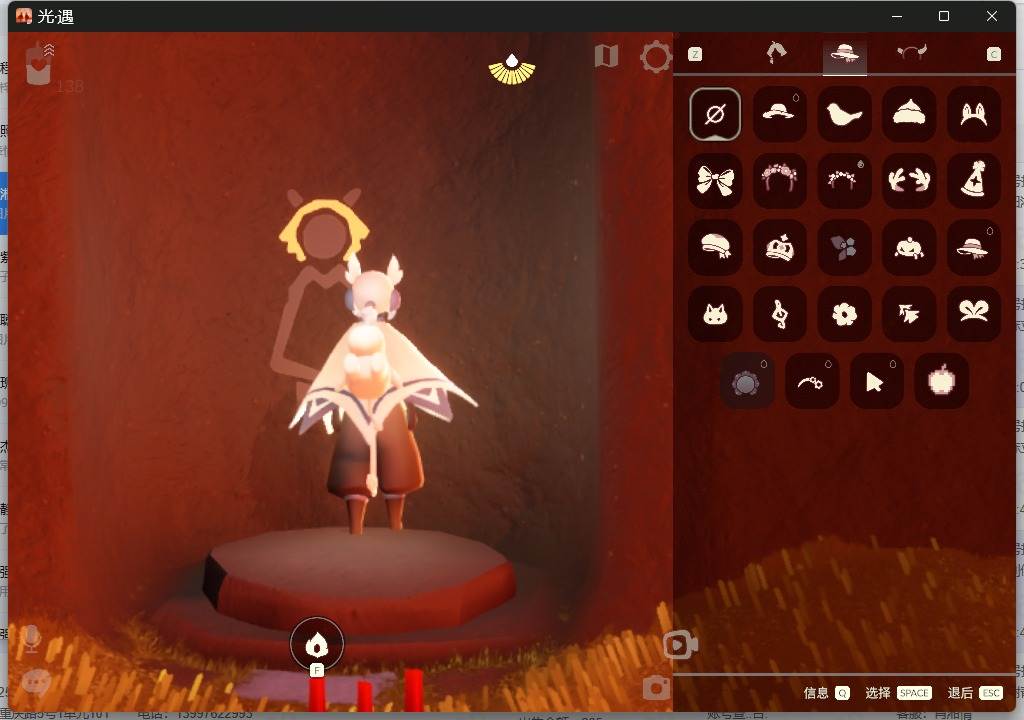Choose the star party hat
Image resolution: width=1024 pixels, height=720 pixels.
click(973, 181)
